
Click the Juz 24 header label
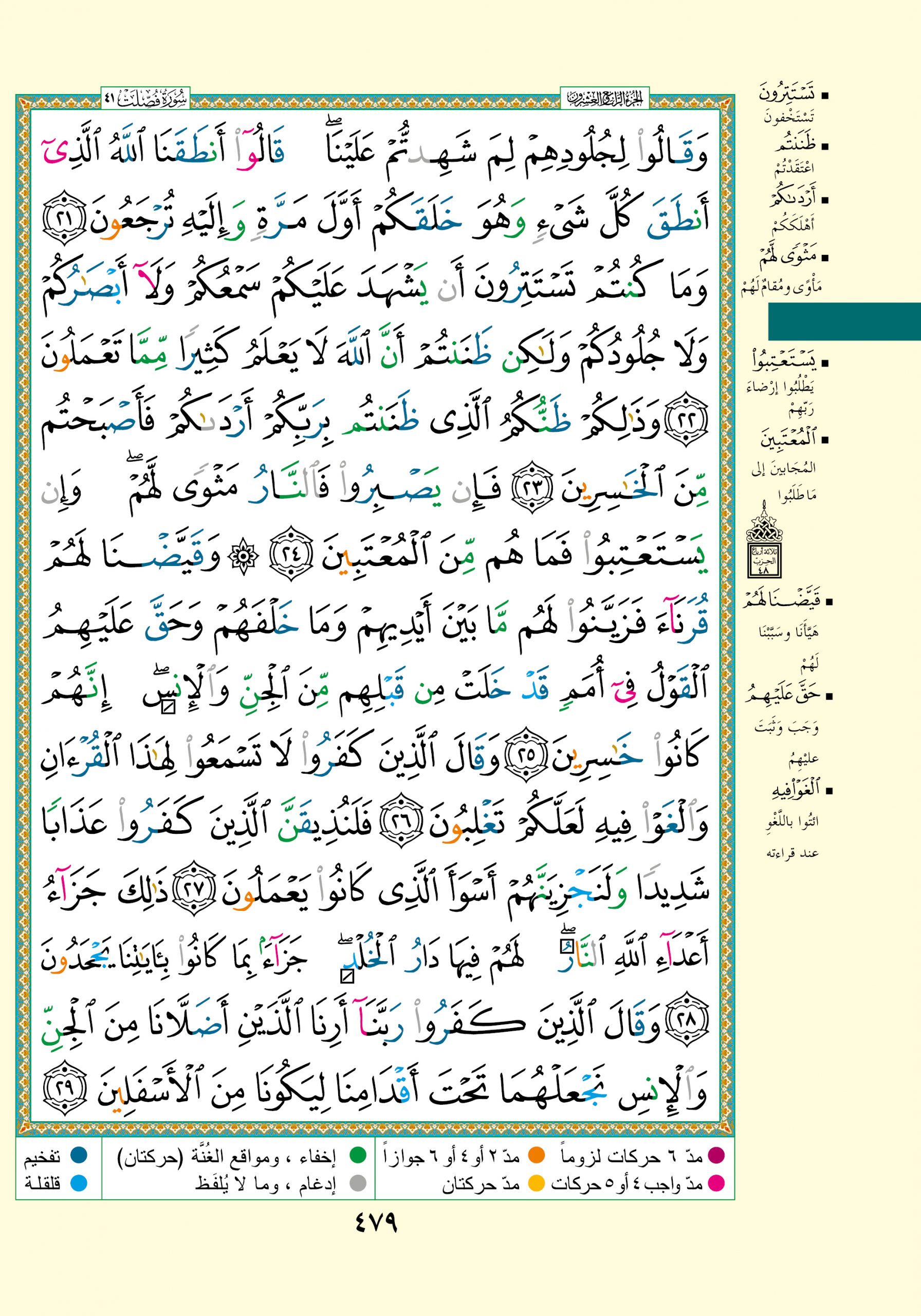(x=604, y=99)
